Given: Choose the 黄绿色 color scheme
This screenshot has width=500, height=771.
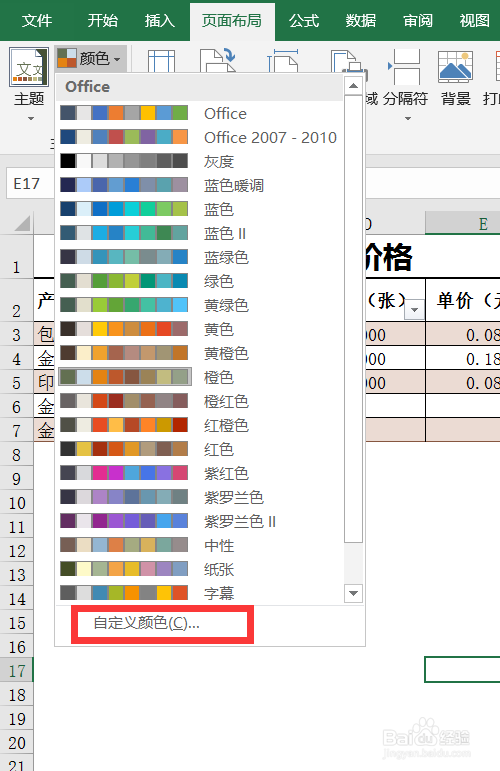Looking at the screenshot, I should click(200, 305).
